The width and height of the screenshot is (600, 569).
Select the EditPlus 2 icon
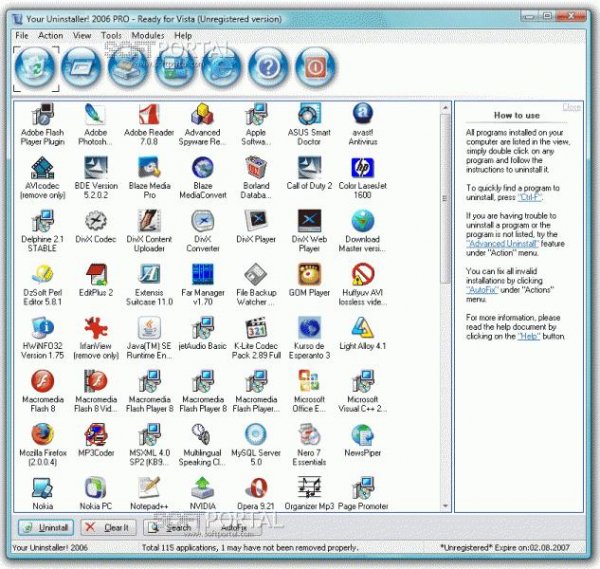click(95, 274)
